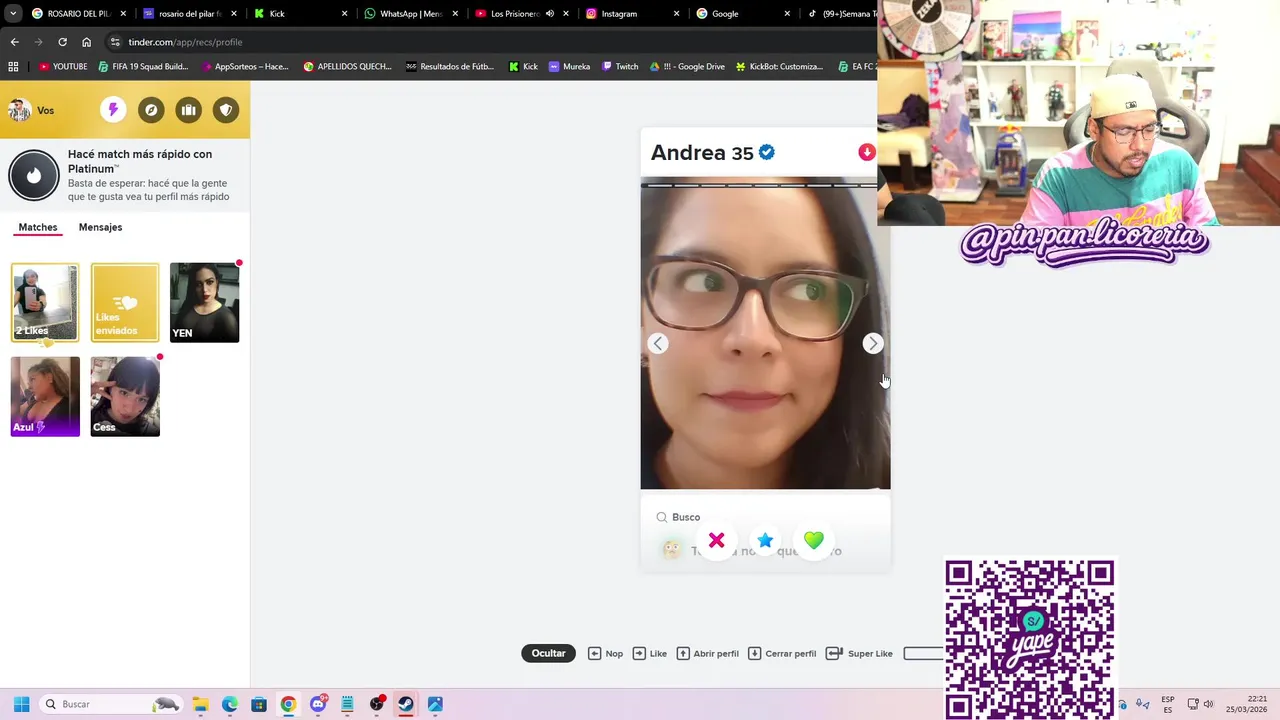Screen dimensions: 1280x720
Task: Click the browser Back arrow
Action: pyautogui.click(x=14, y=42)
